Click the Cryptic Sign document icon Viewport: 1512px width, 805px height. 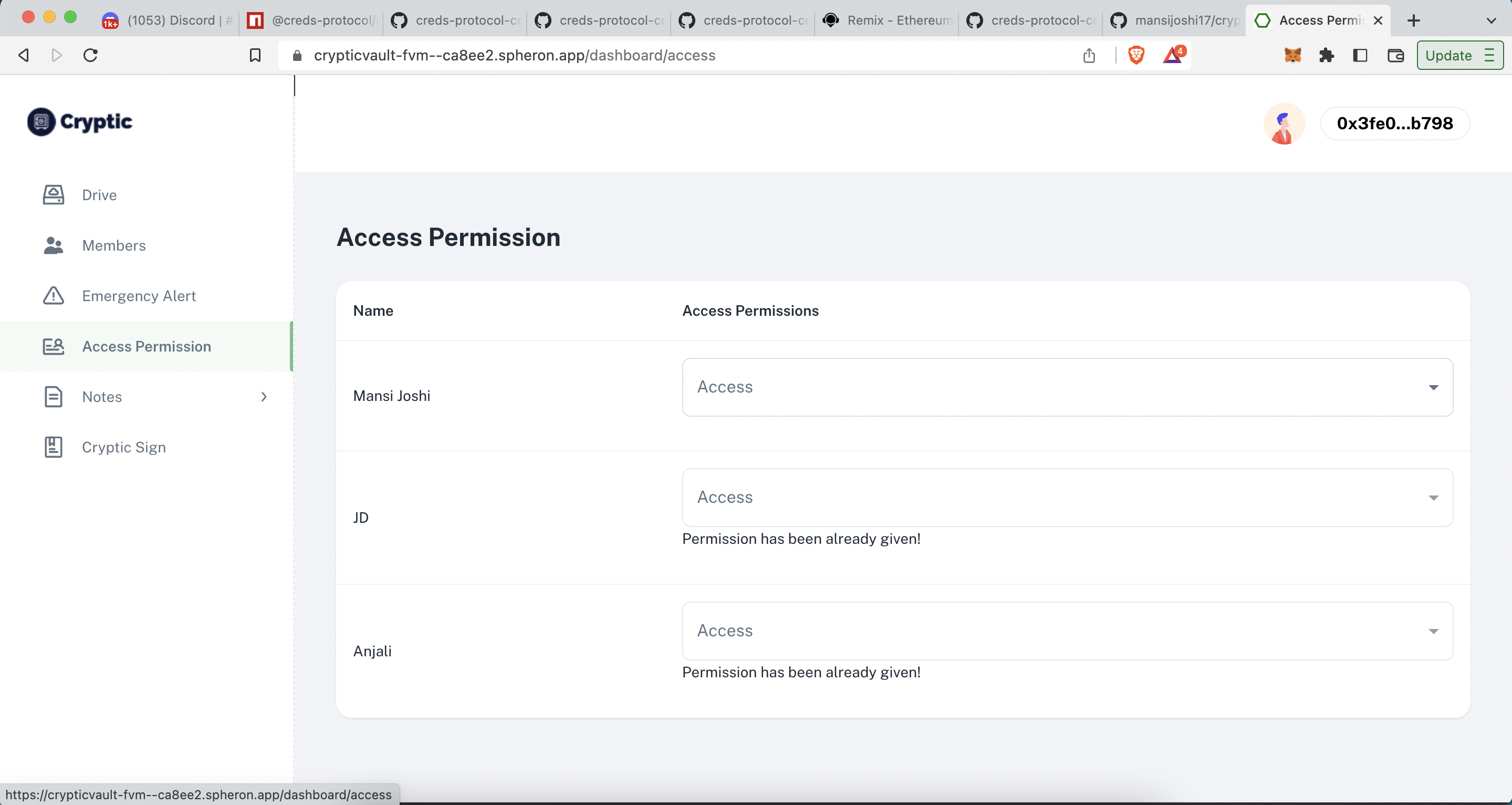pyautogui.click(x=54, y=447)
